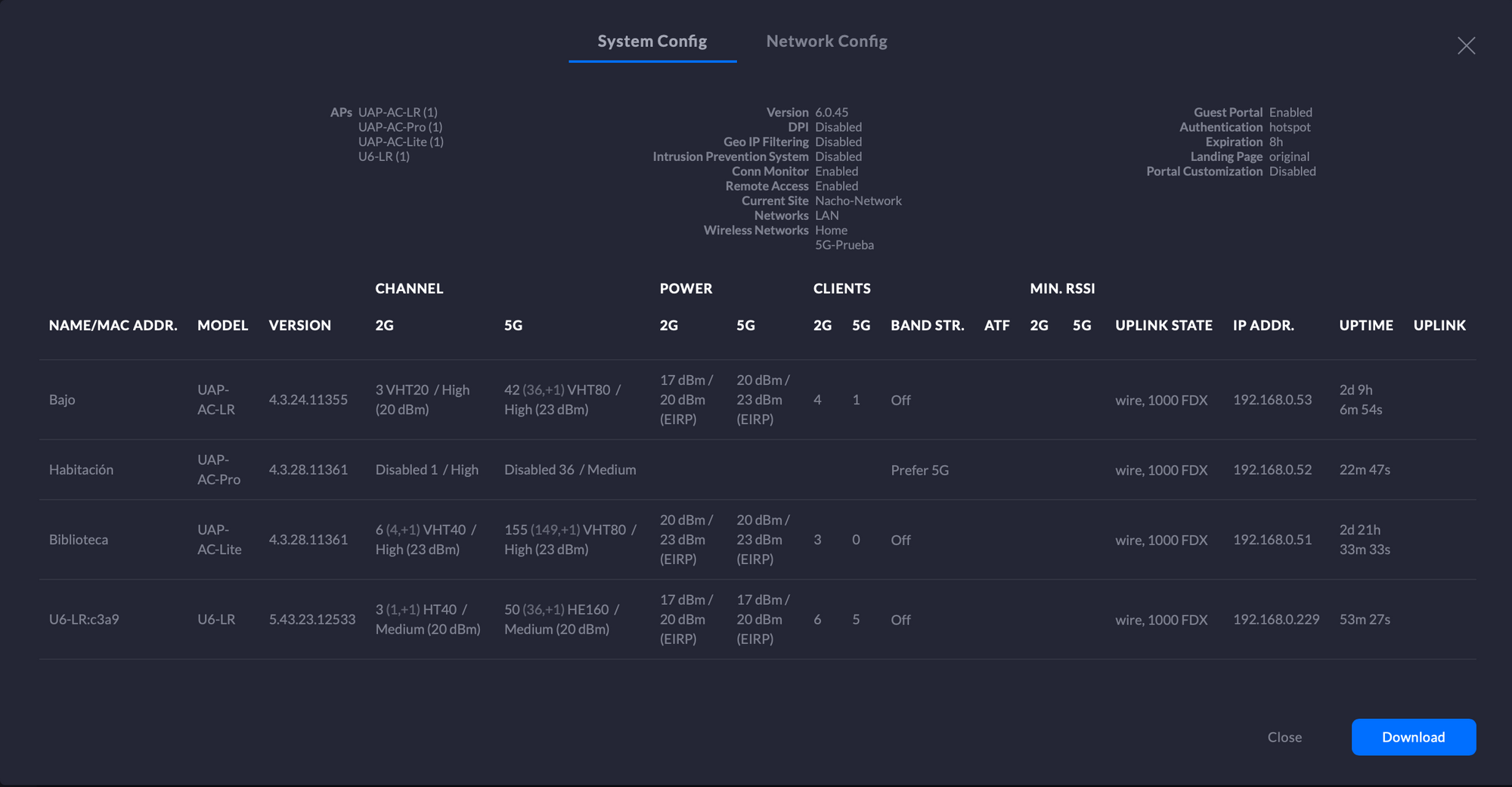Click the UPTIME column header
Screen dimensions: 1512x787
tap(1366, 325)
